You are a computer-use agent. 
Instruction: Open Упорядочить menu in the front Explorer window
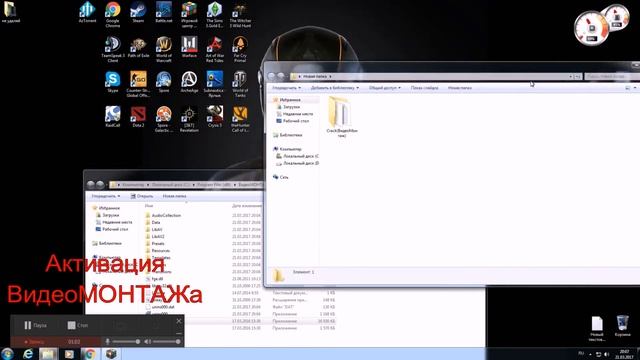point(287,88)
